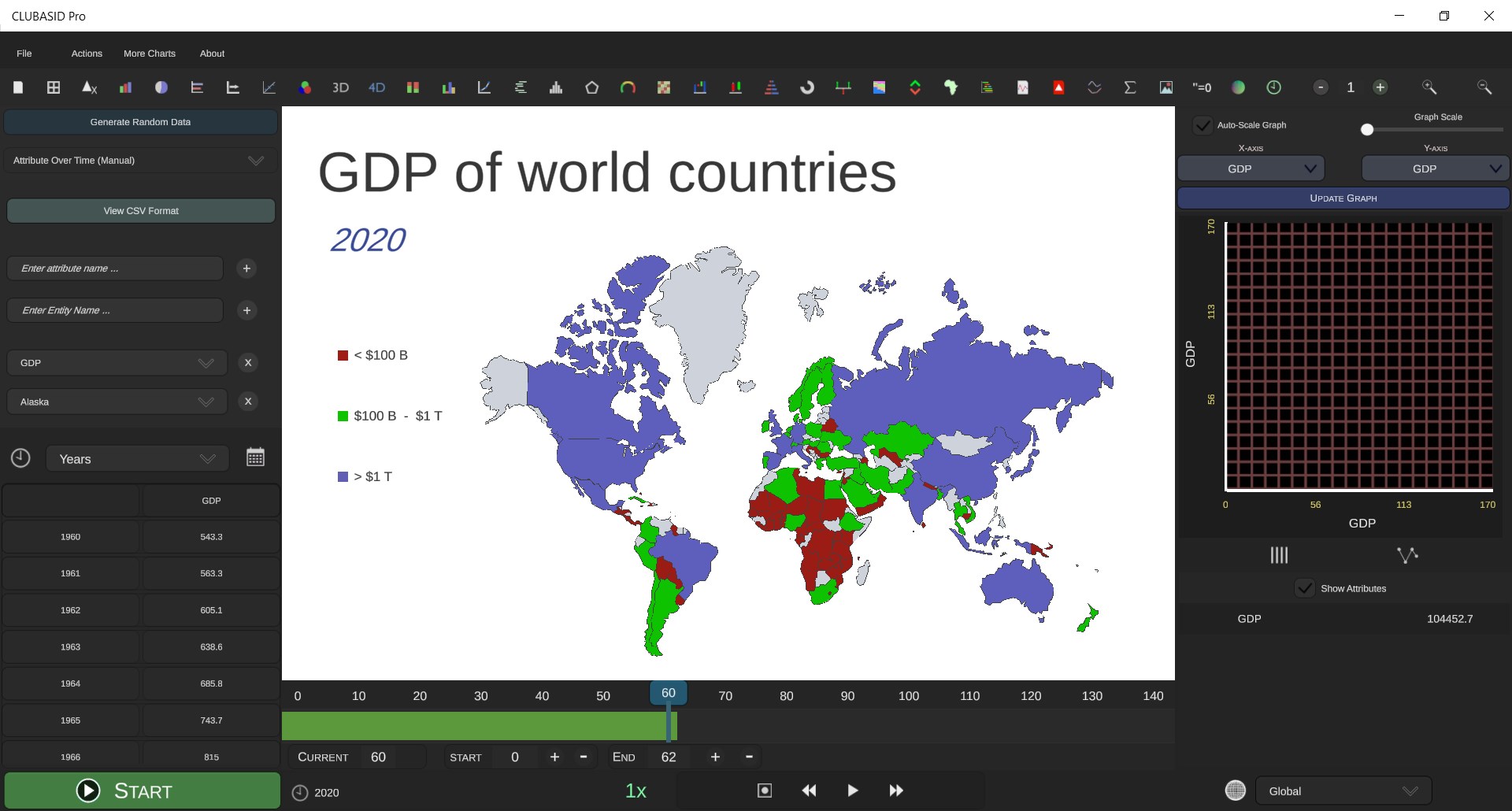This screenshot has height=811, width=1512.
Task: Click the histogram chart icon
Action: point(556,87)
